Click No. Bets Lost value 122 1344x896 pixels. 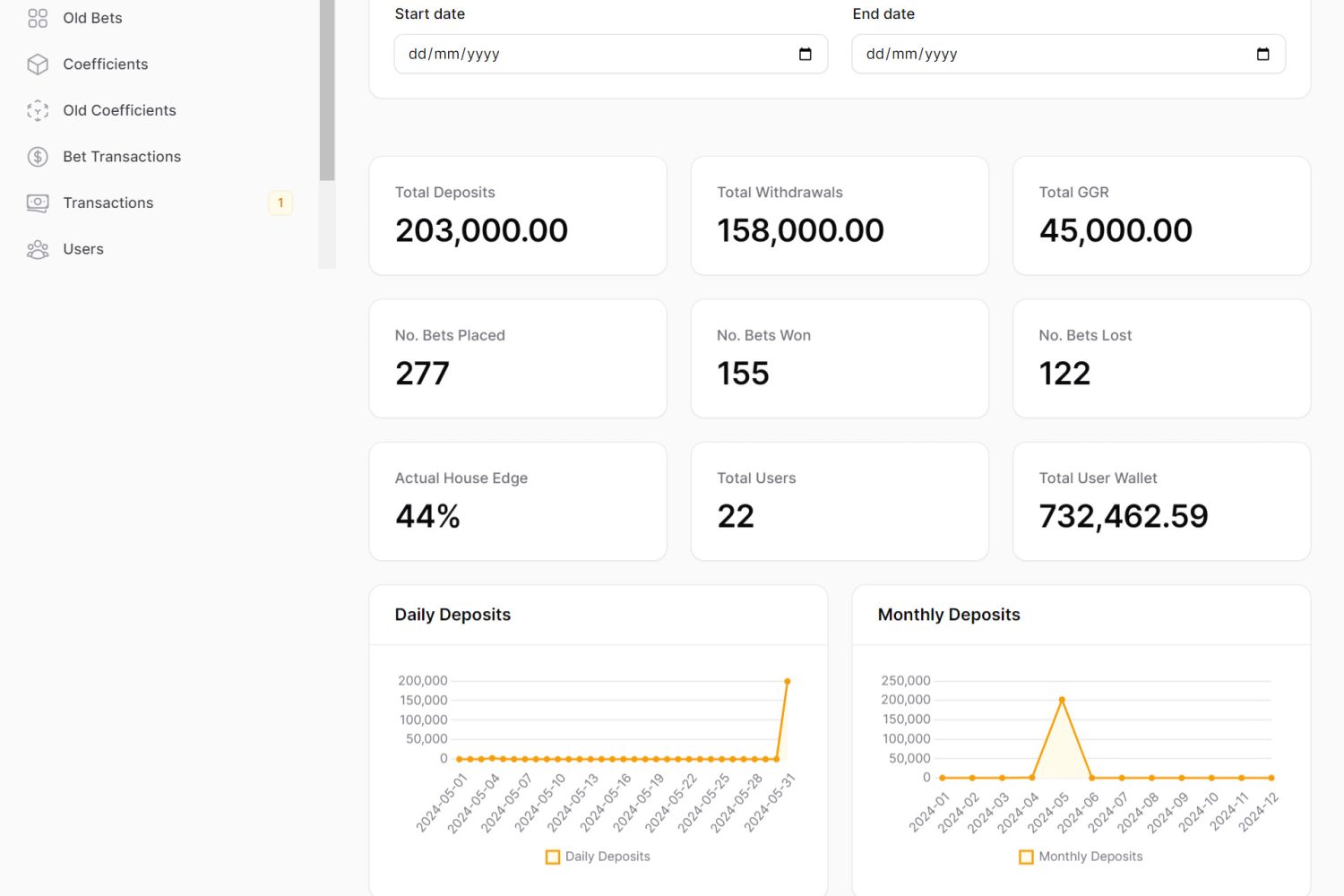[1064, 373]
